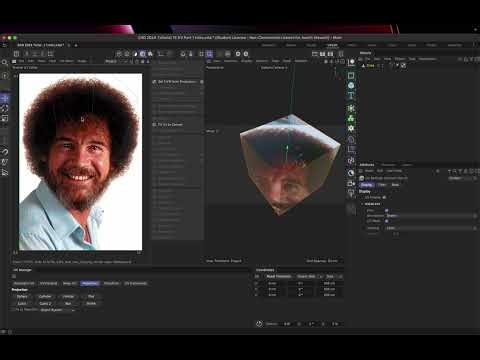Apply Sphere projection
480x360 pixels.
coord(22,296)
